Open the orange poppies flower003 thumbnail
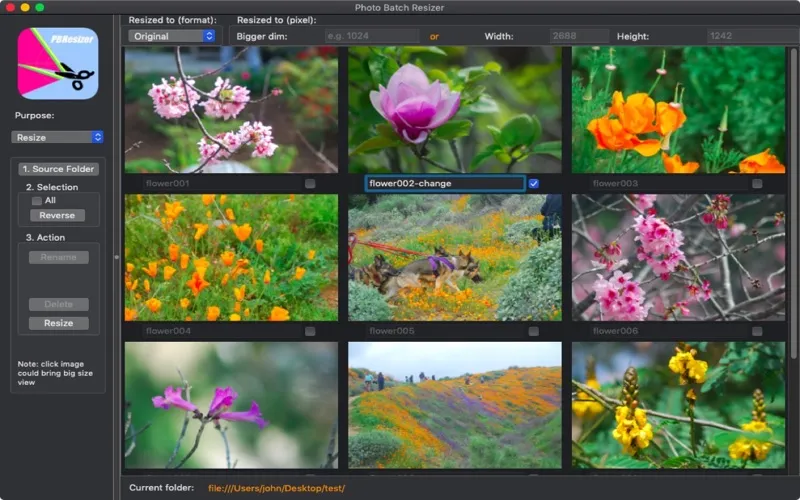 [x=678, y=110]
